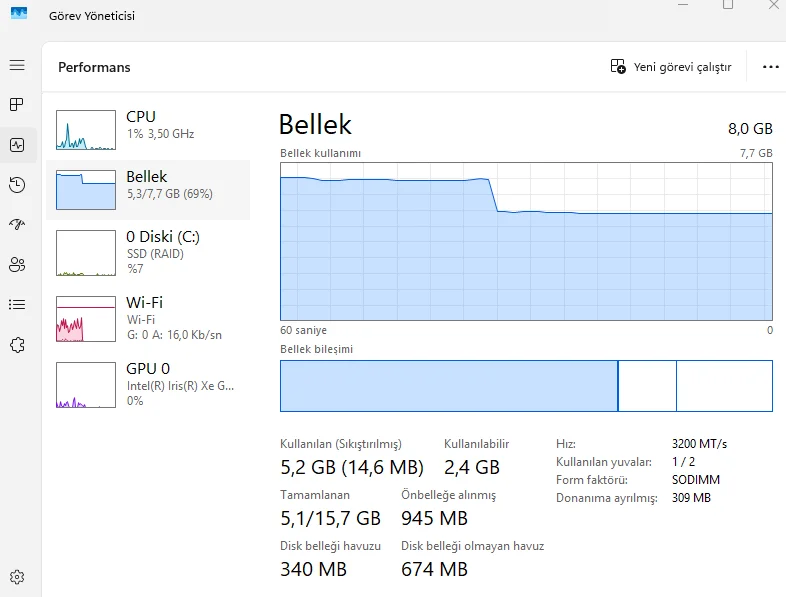
Task: Click the narrow middle segment of composition bar
Action: (x=647, y=386)
